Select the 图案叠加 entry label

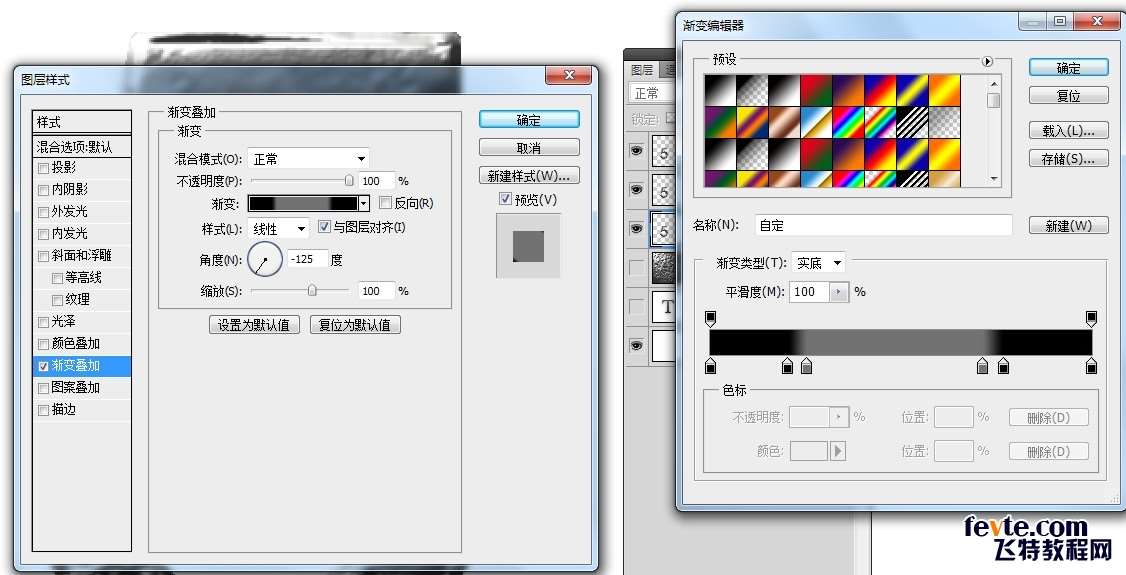tap(75, 388)
